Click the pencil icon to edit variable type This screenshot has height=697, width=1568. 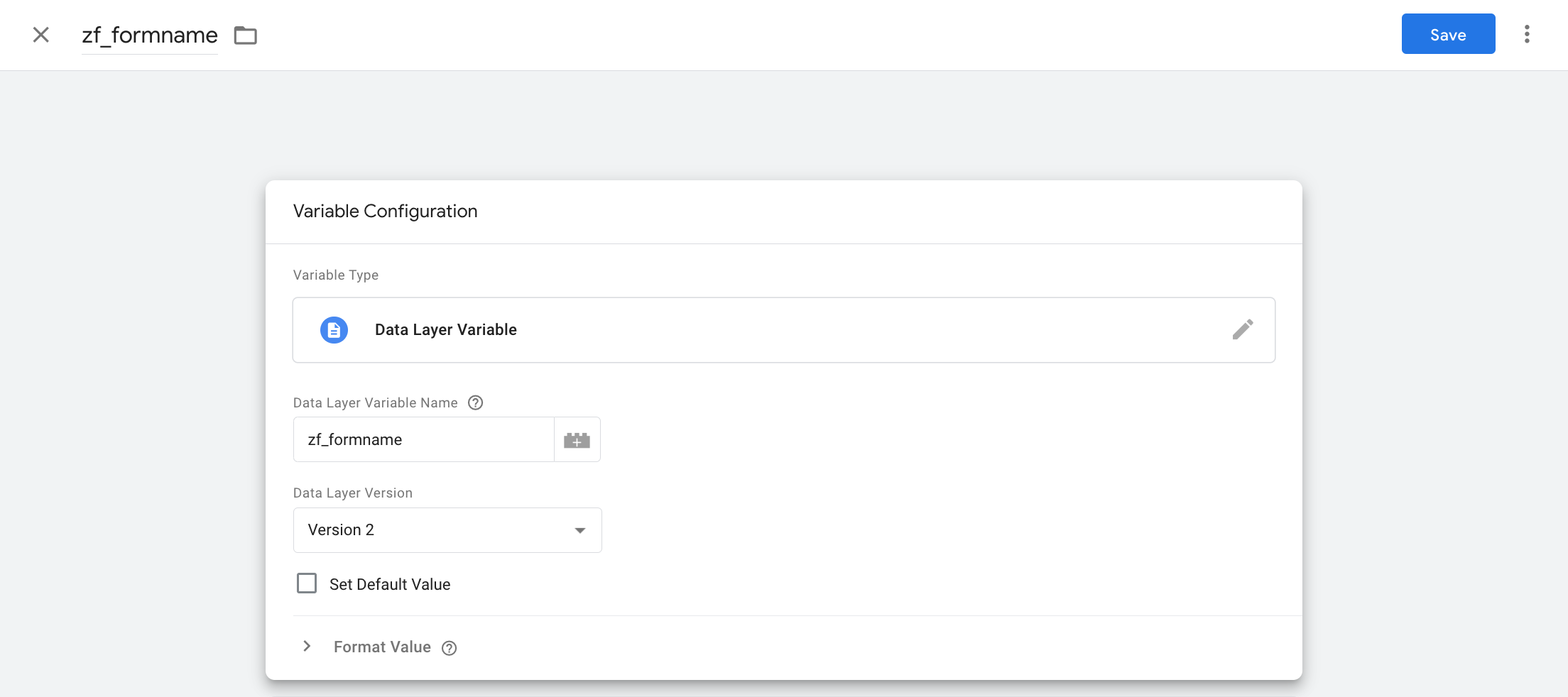pos(1243,329)
